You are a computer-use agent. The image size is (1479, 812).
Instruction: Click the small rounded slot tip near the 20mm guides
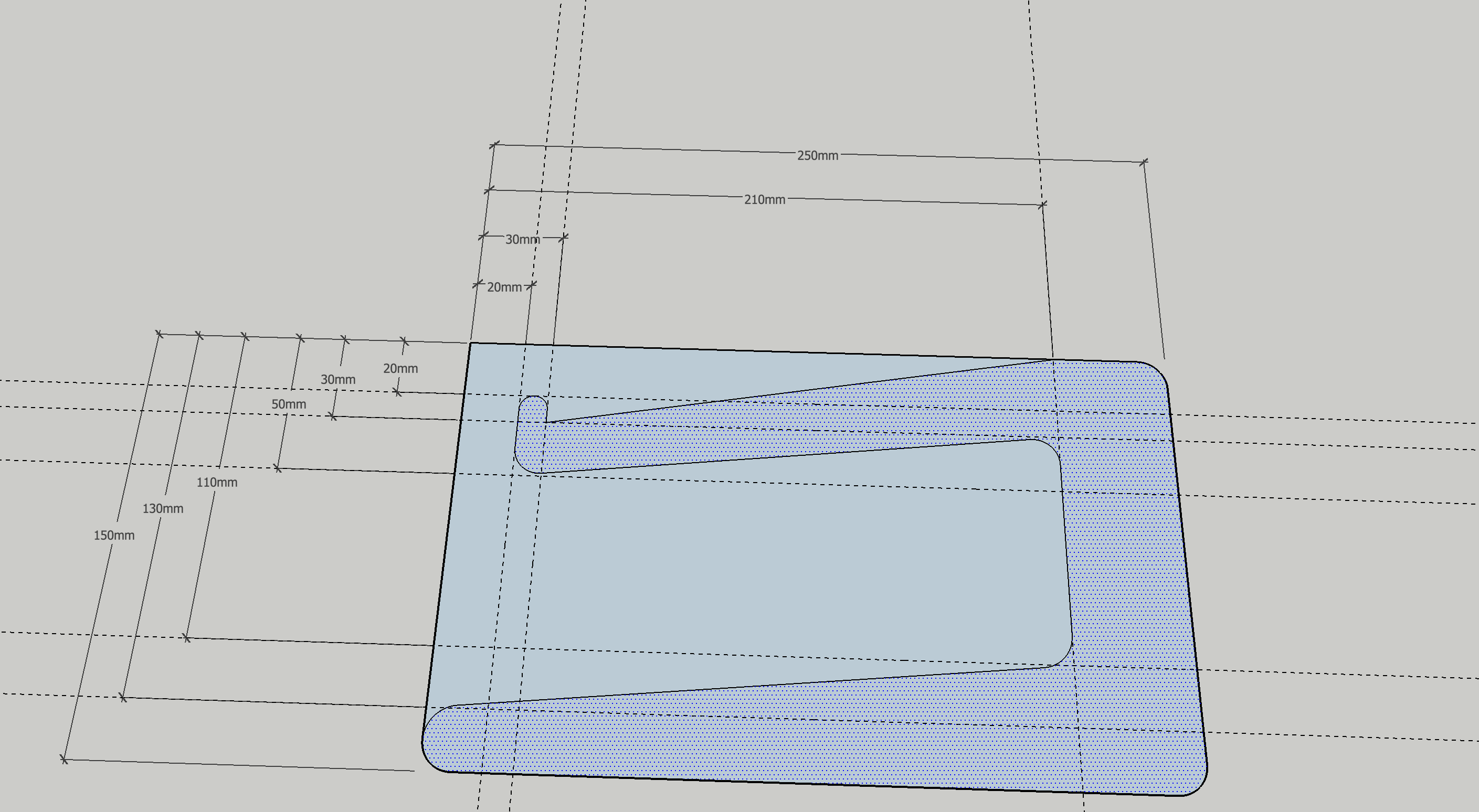(x=533, y=408)
